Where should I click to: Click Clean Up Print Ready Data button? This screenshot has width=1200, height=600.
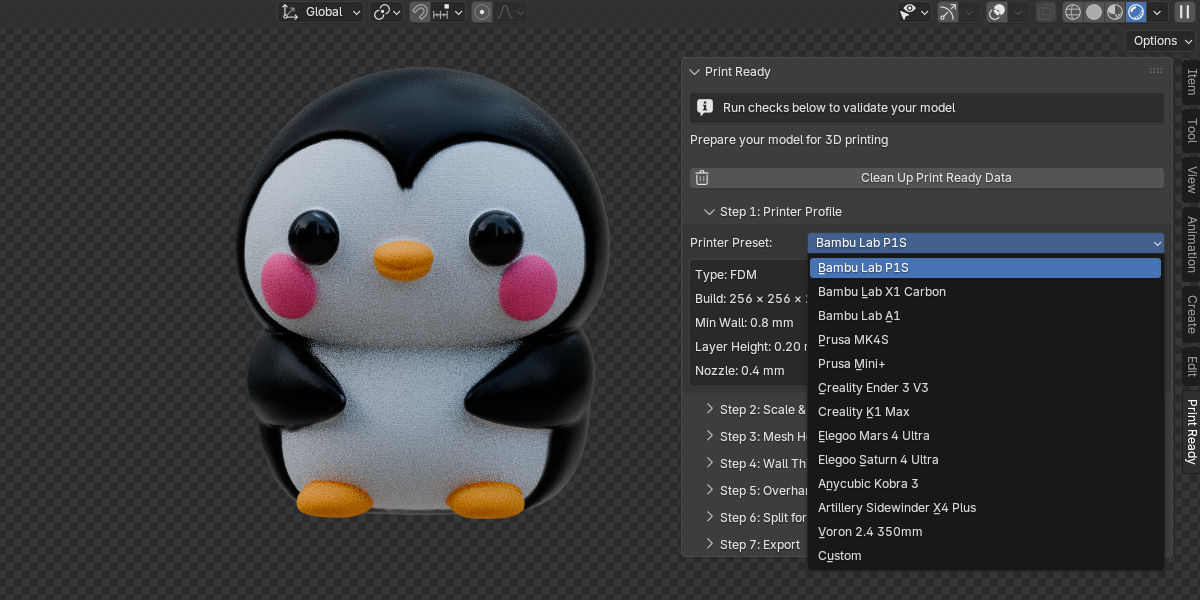[x=927, y=178]
